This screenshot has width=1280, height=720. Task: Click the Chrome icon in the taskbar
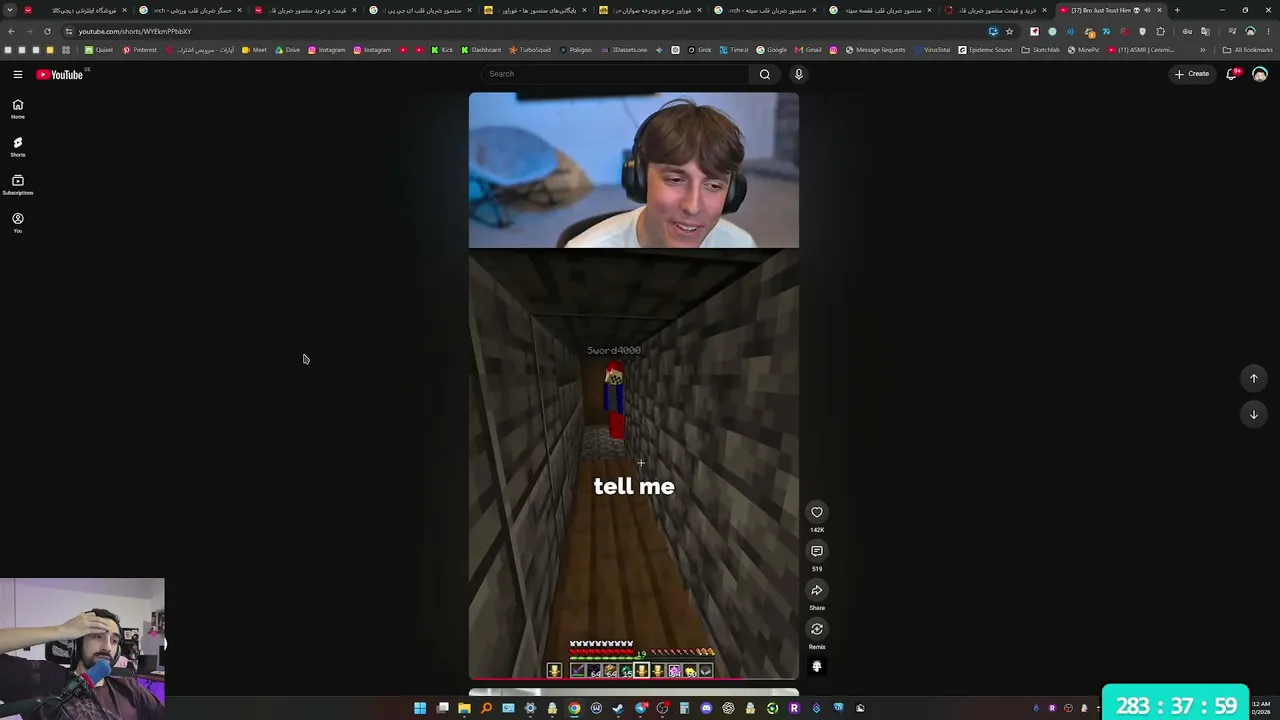574,708
